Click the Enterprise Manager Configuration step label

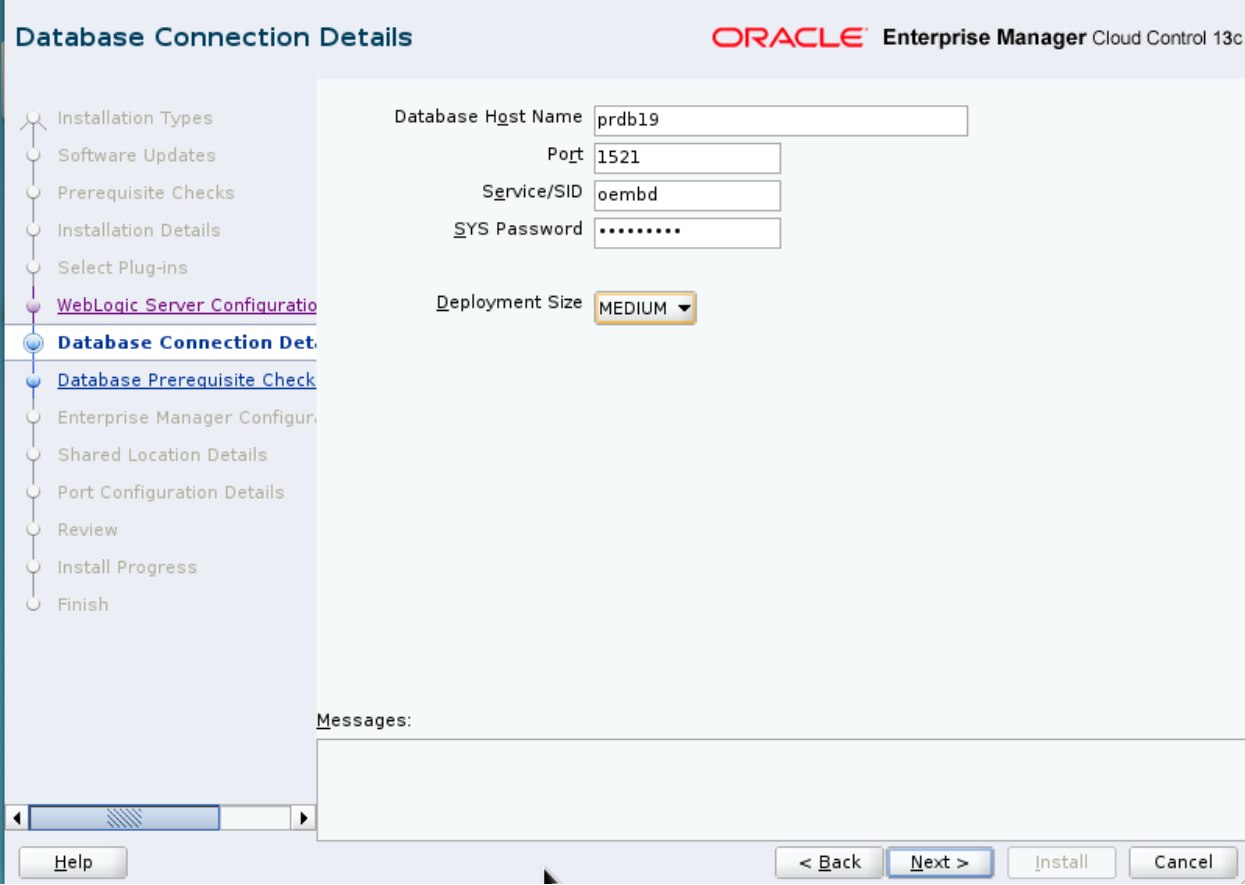(186, 417)
